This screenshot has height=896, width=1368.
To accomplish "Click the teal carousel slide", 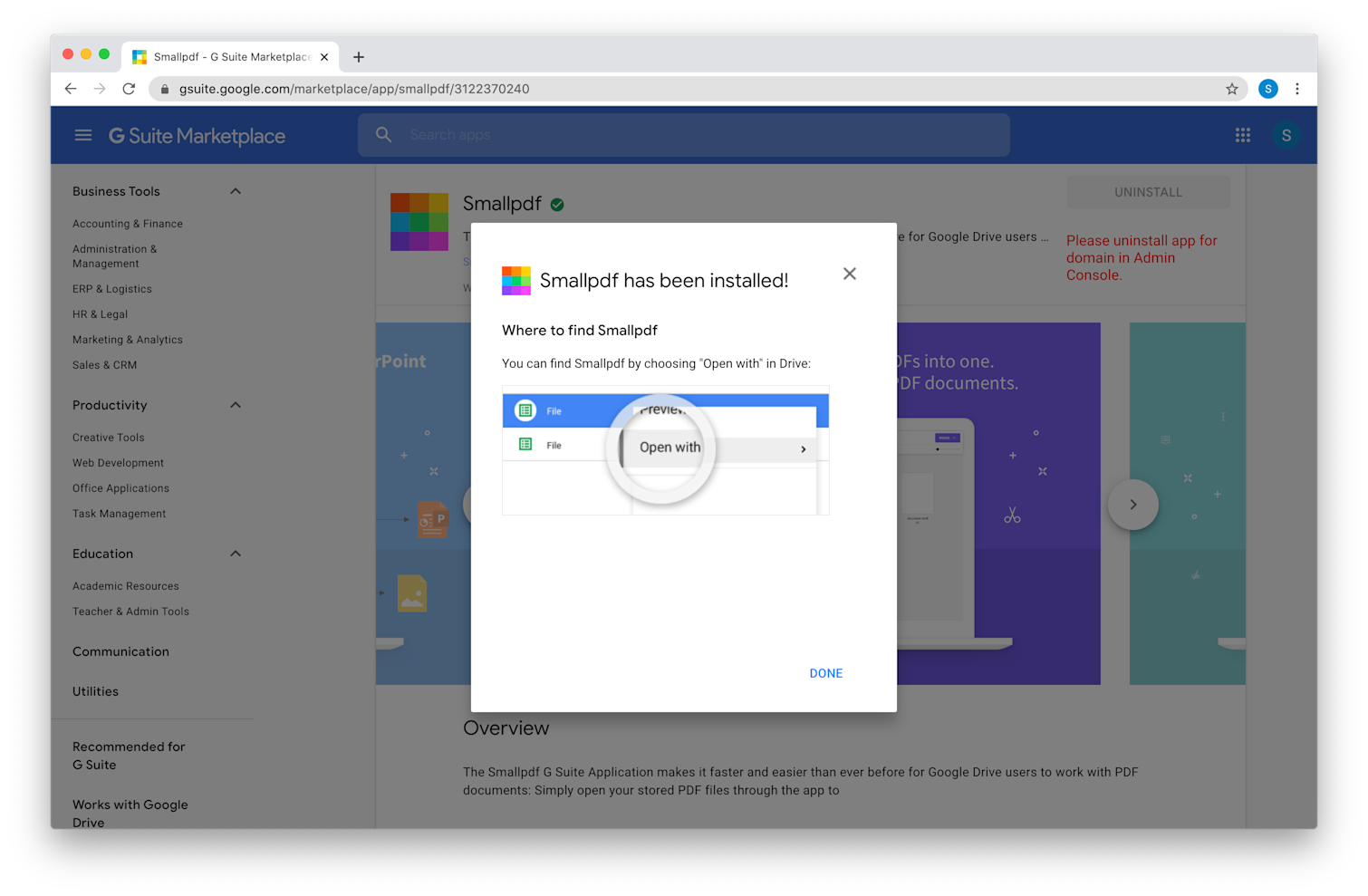I will click(1188, 504).
